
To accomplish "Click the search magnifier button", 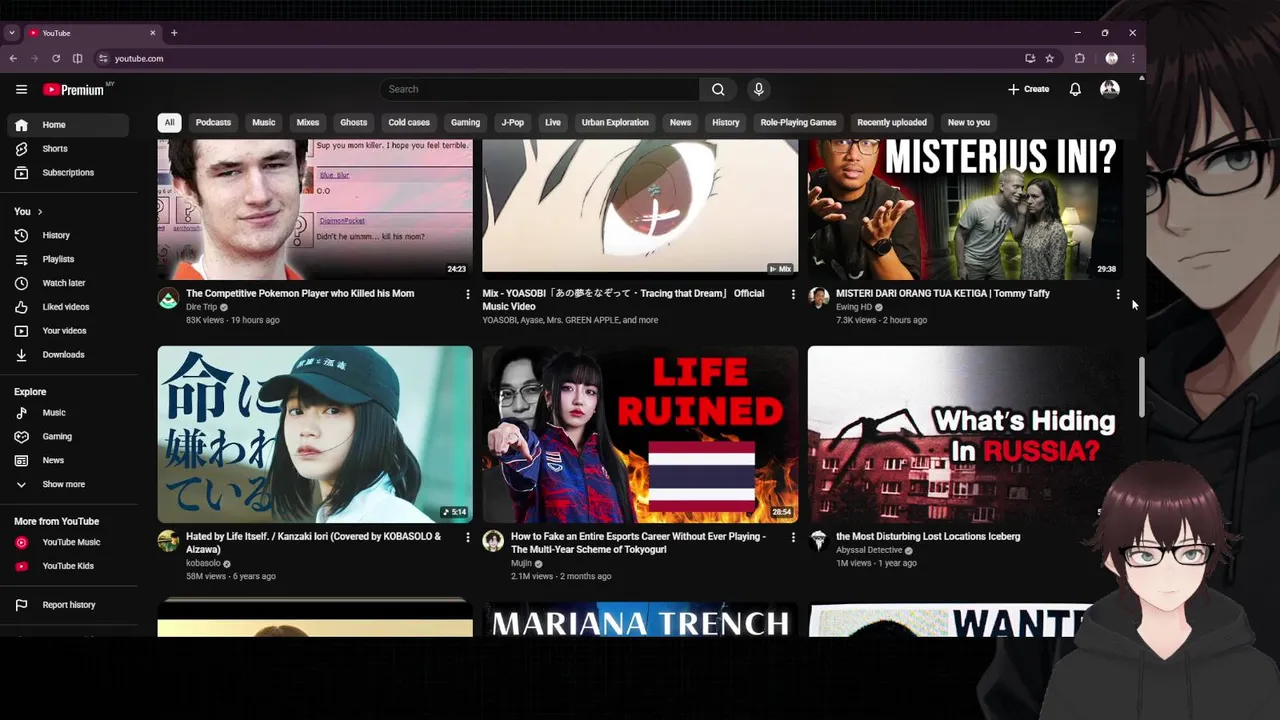I will [x=718, y=89].
